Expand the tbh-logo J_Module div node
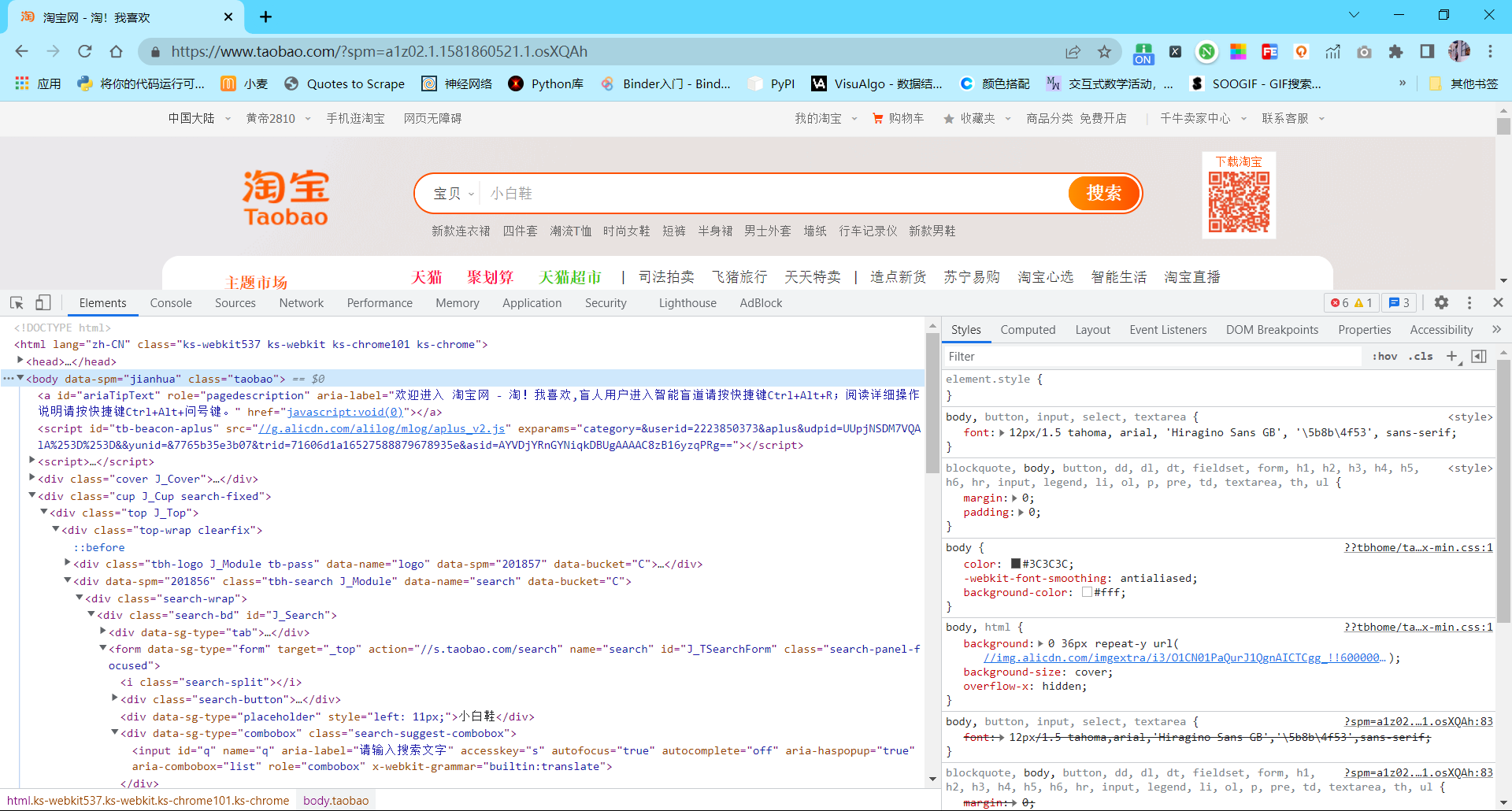This screenshot has width=1512, height=811. pyautogui.click(x=68, y=563)
